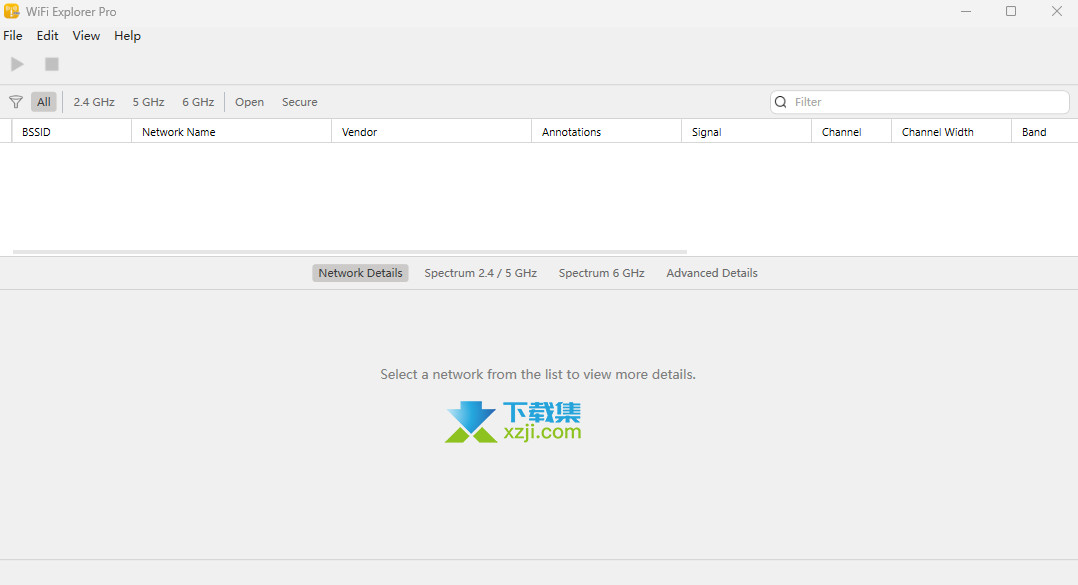Open the Help menu
The width and height of the screenshot is (1078, 585).
[x=127, y=36]
